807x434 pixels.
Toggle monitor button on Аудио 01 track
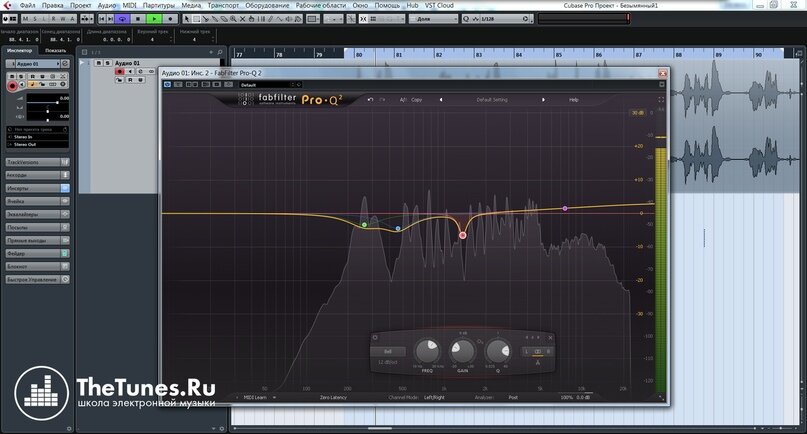130,72
